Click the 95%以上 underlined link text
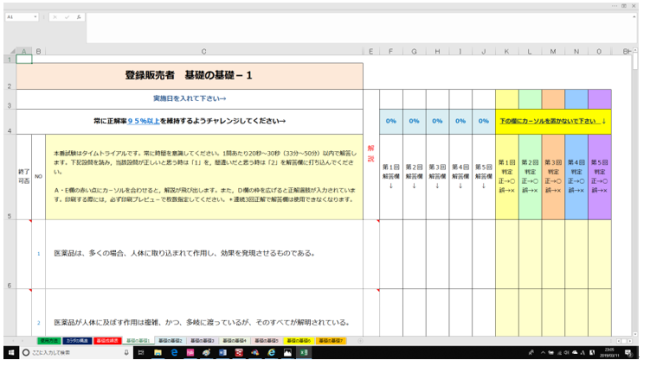650x366 pixels. point(144,121)
